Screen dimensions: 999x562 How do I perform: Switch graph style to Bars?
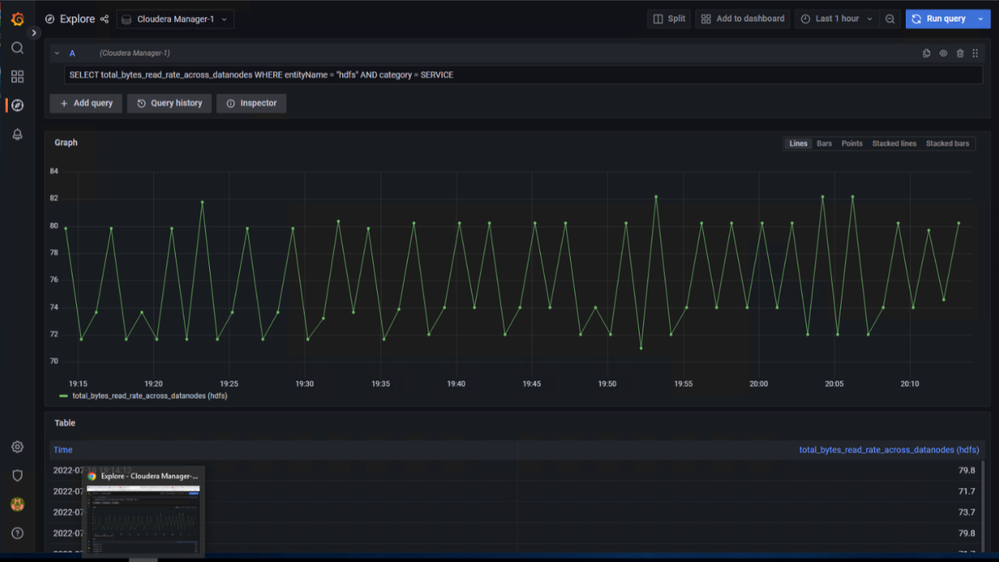(824, 144)
